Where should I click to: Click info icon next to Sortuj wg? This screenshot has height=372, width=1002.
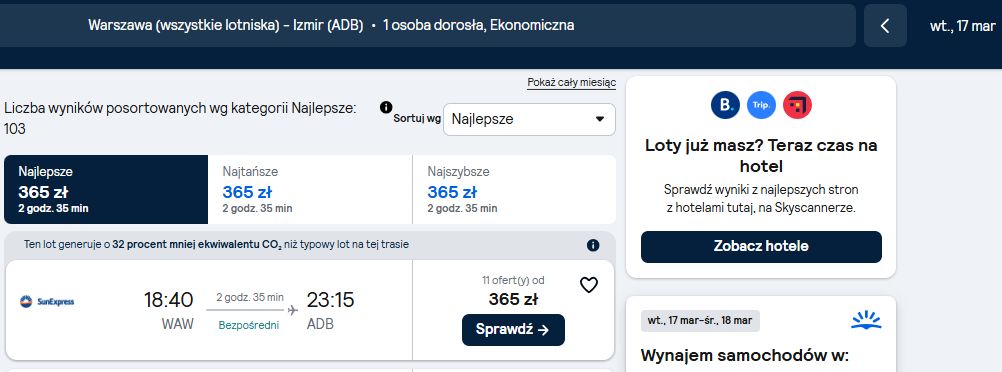click(x=386, y=107)
